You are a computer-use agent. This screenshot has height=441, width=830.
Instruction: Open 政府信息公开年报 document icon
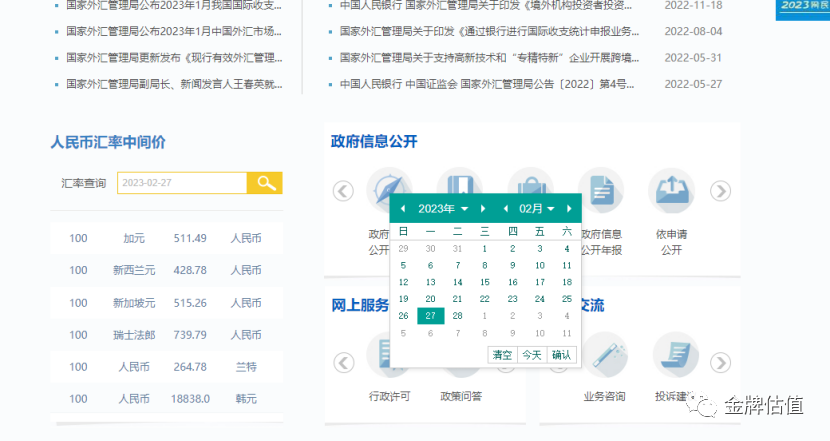(601, 191)
